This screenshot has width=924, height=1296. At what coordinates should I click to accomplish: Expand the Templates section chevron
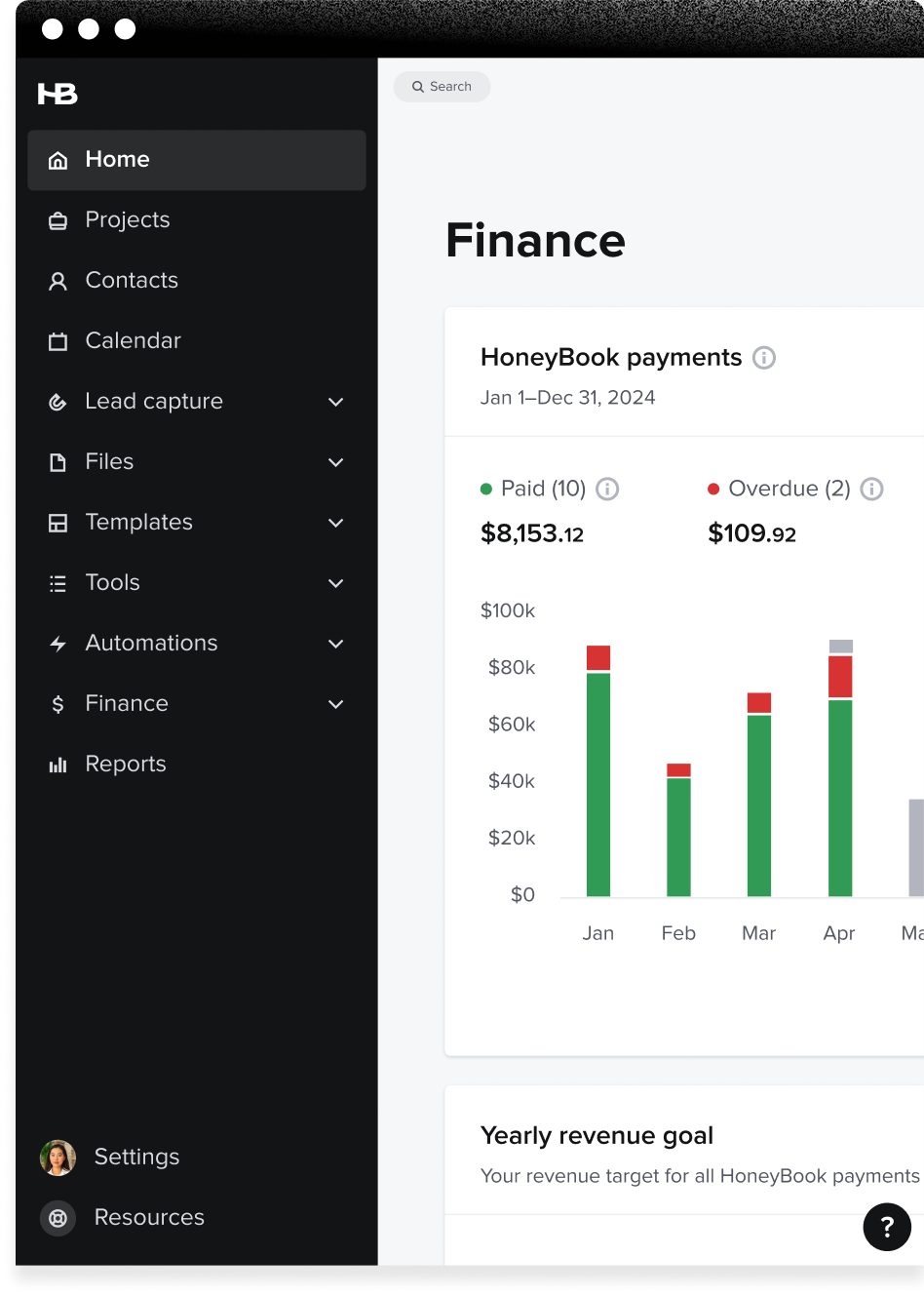point(336,523)
